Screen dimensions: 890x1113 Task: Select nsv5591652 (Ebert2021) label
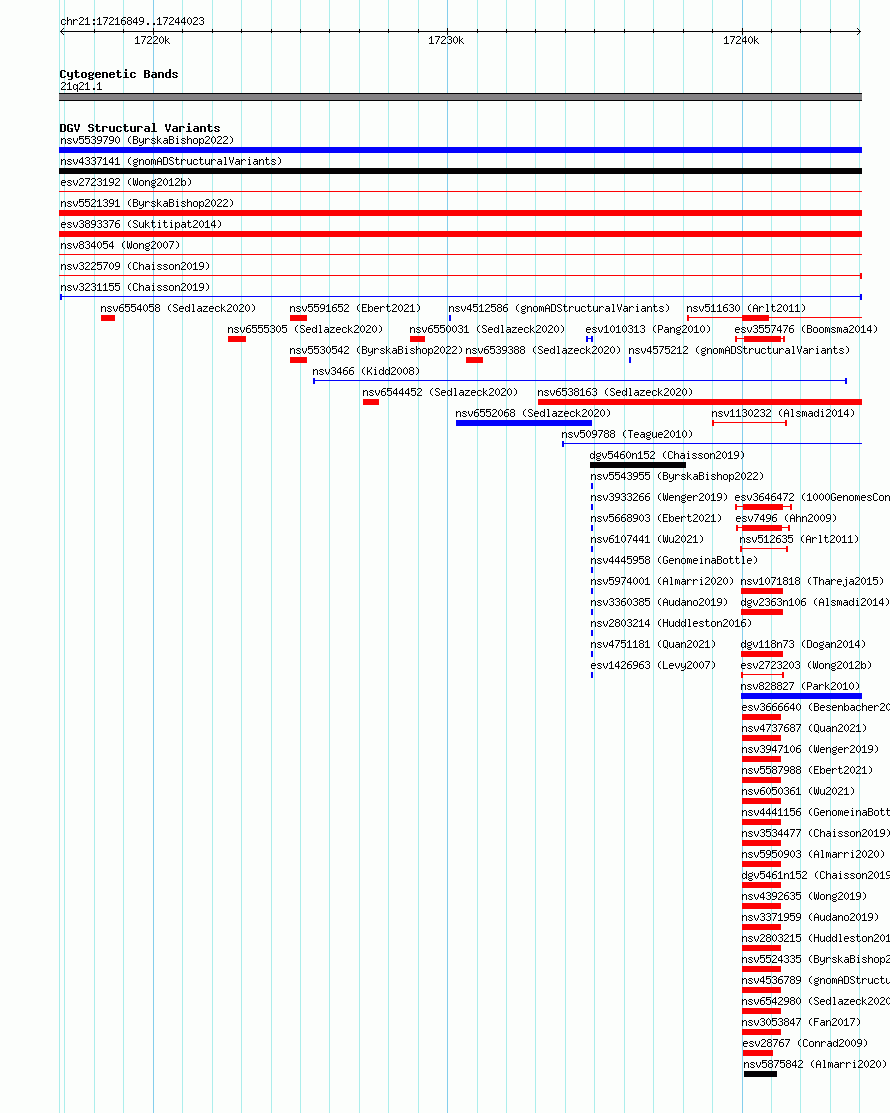[x=355, y=308]
